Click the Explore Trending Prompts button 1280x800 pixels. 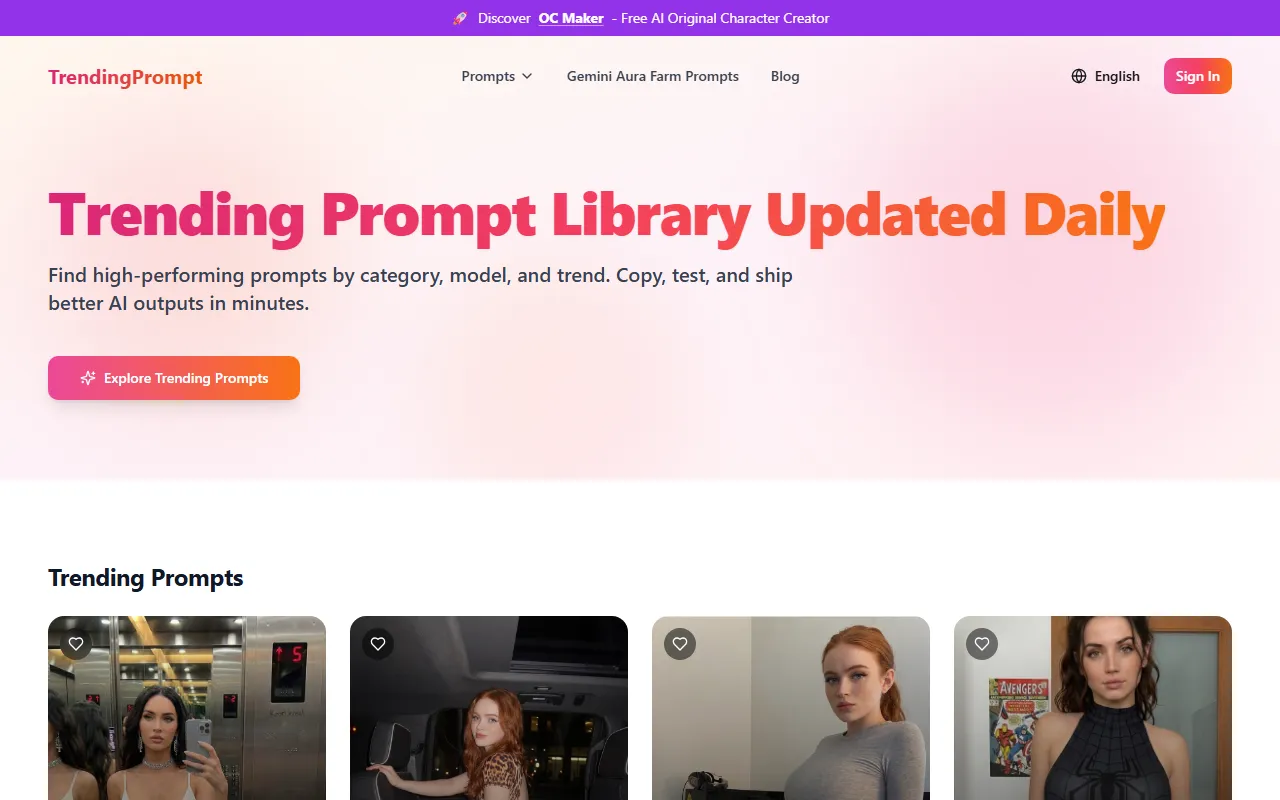click(174, 378)
